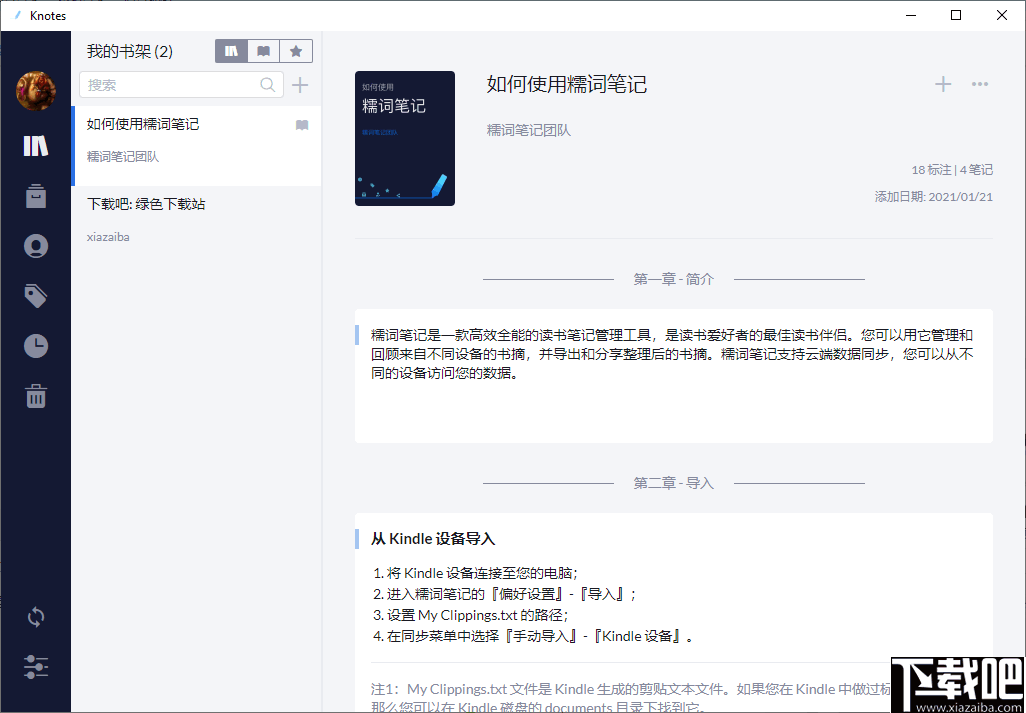The image size is (1026, 713).
Task: Open the tags panel
Action: coord(36,296)
